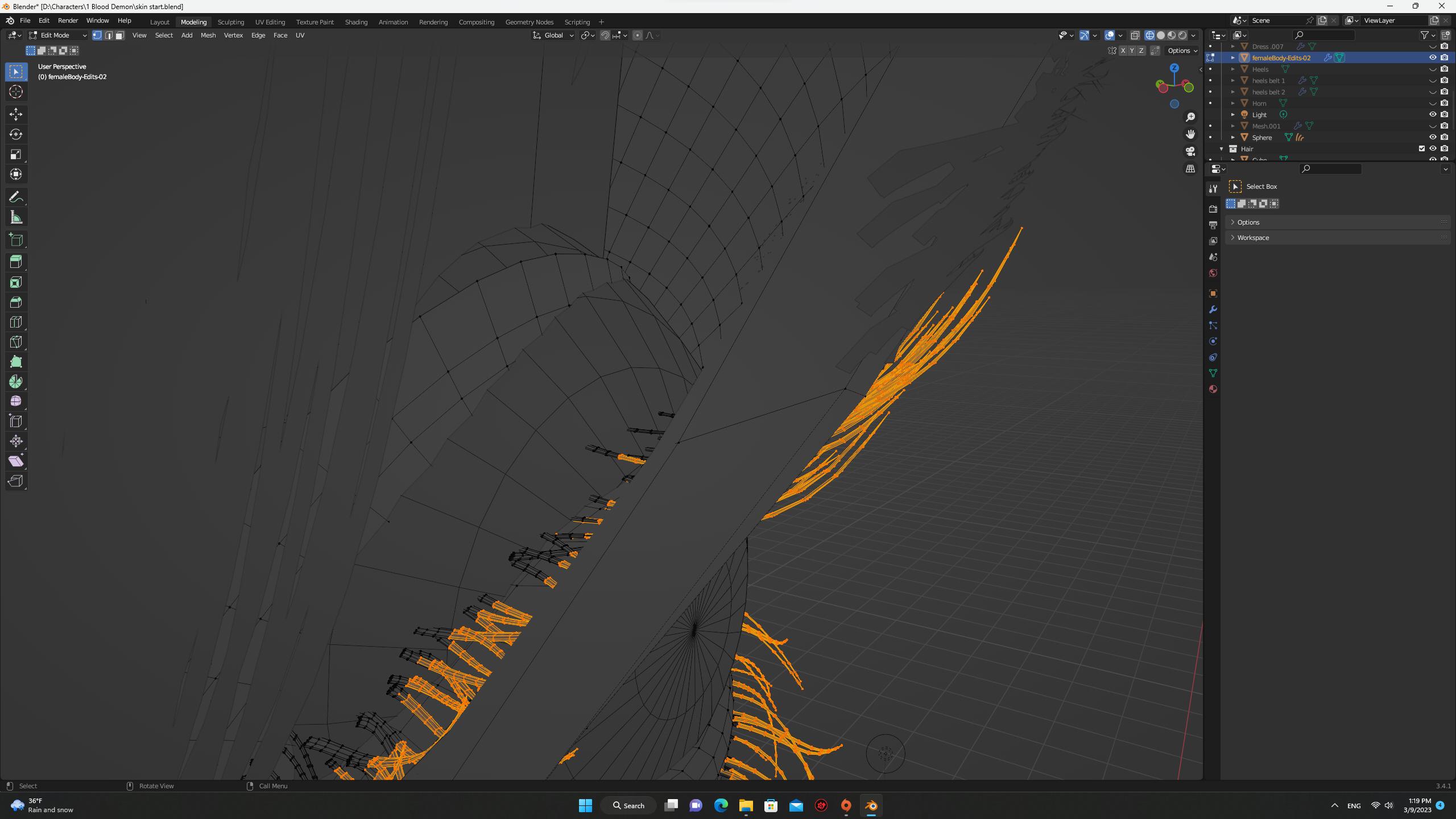Open the Select menu in viewport header
This screenshot has width=1456, height=819.
164,35
